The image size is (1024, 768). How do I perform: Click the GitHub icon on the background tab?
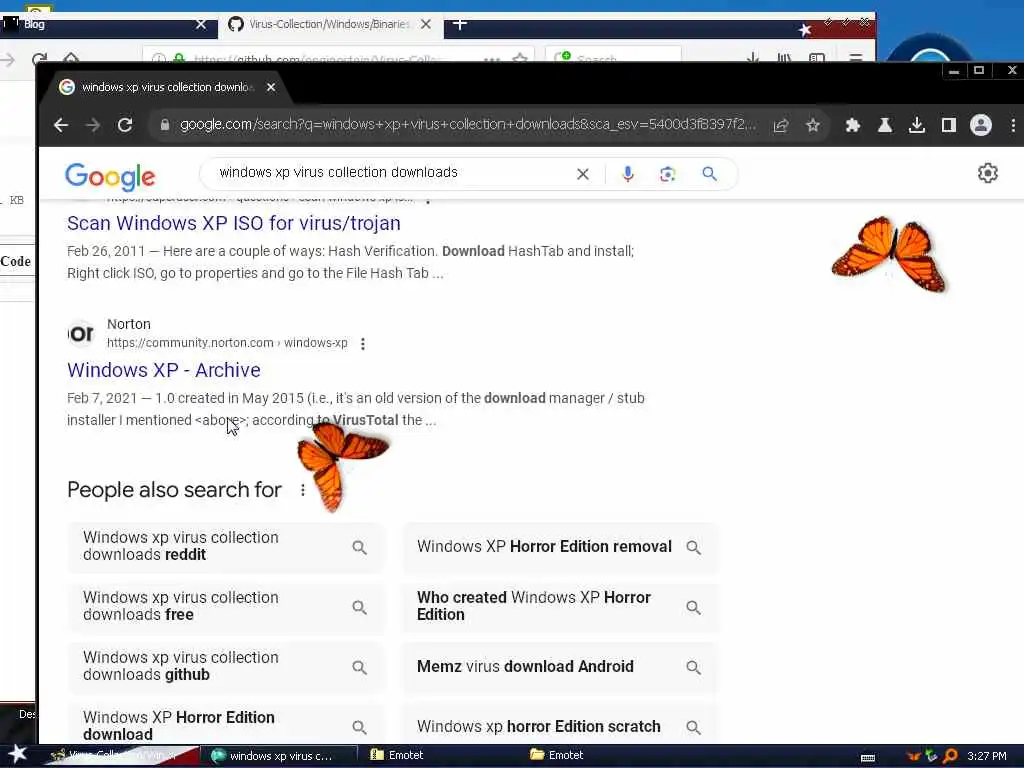click(x=236, y=24)
